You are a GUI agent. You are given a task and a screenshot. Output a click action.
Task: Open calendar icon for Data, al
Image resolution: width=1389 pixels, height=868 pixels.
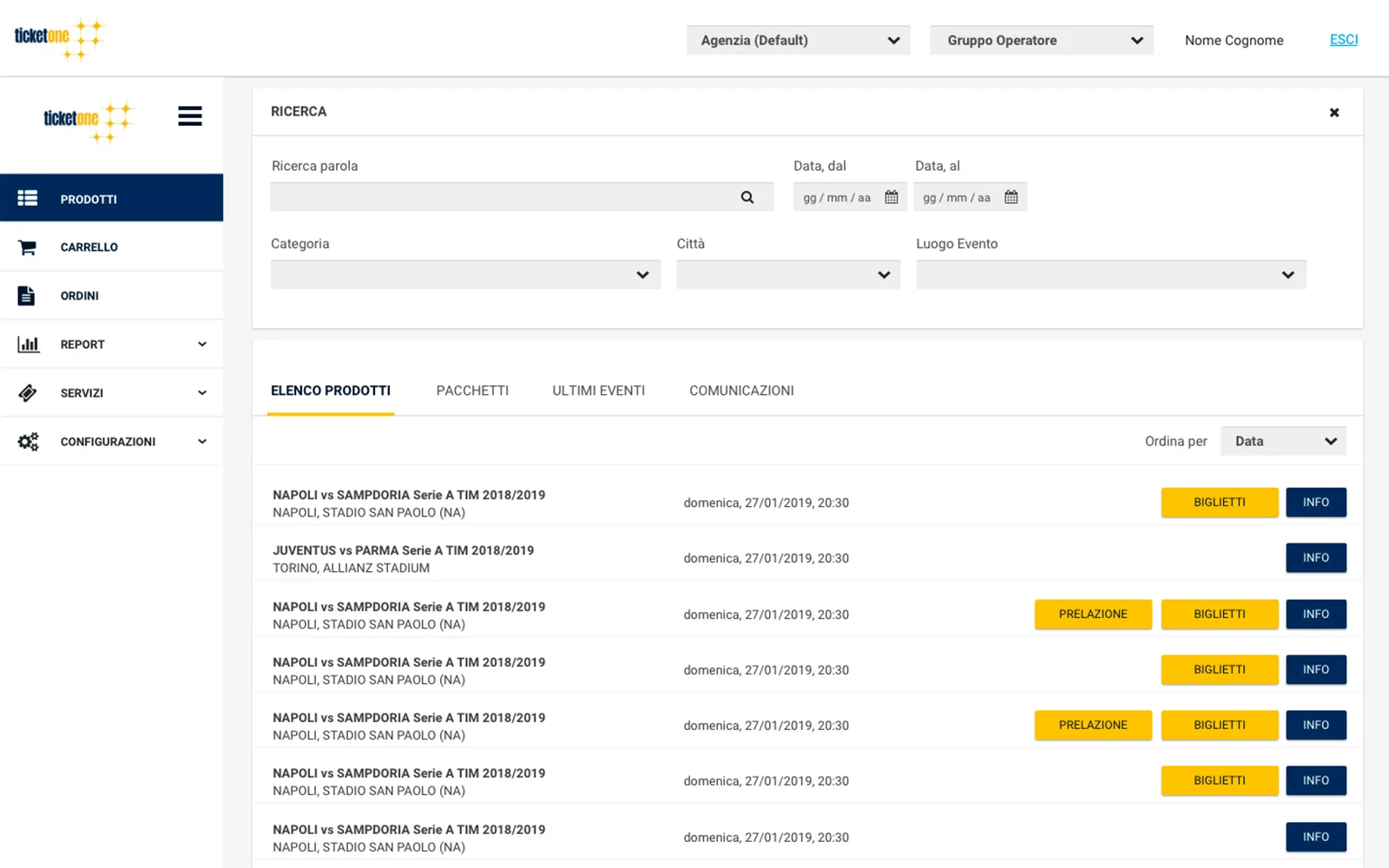pyautogui.click(x=1011, y=197)
